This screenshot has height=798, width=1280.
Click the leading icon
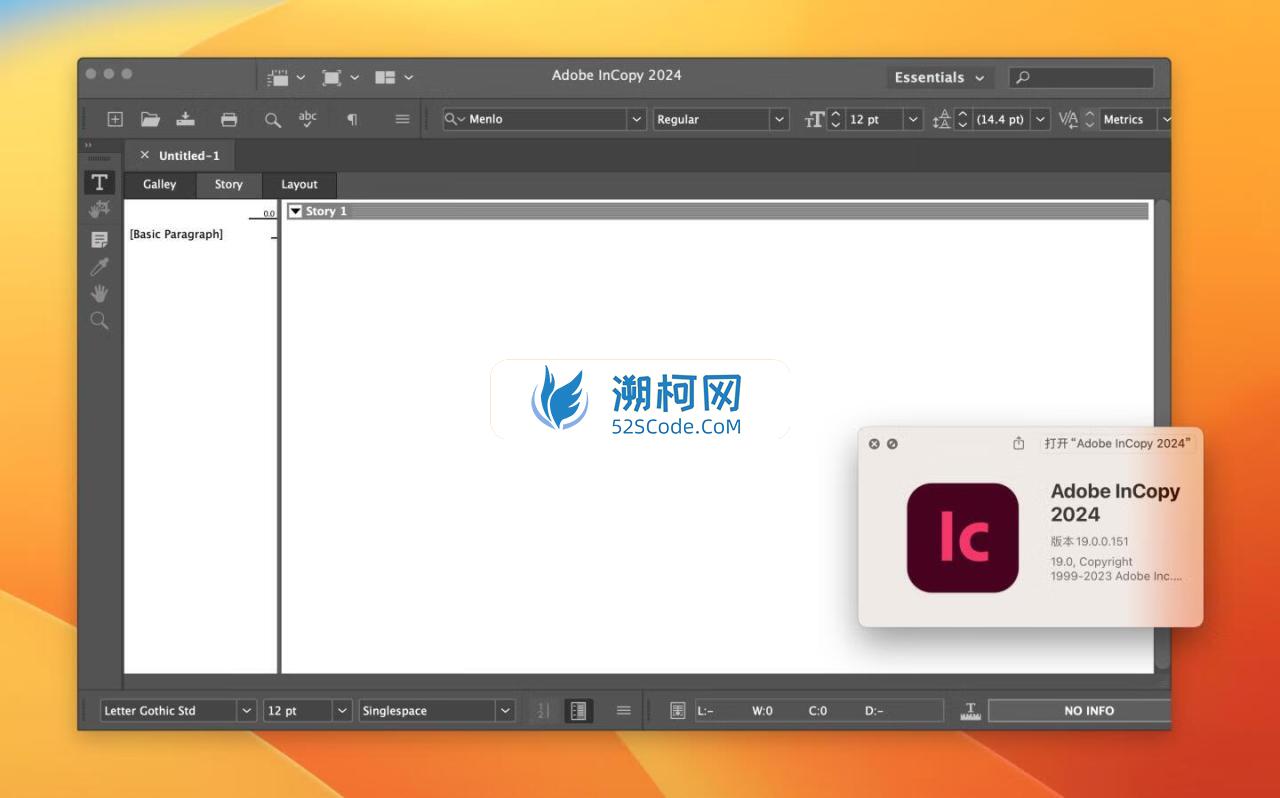(941, 119)
